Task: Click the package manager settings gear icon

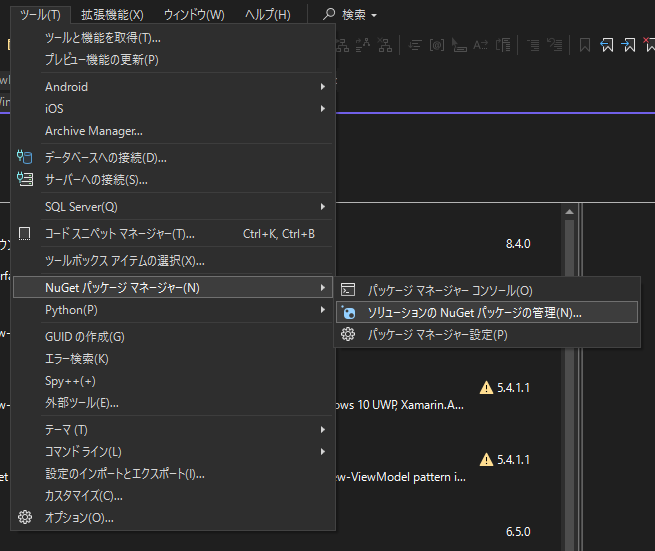Action: (x=348, y=334)
